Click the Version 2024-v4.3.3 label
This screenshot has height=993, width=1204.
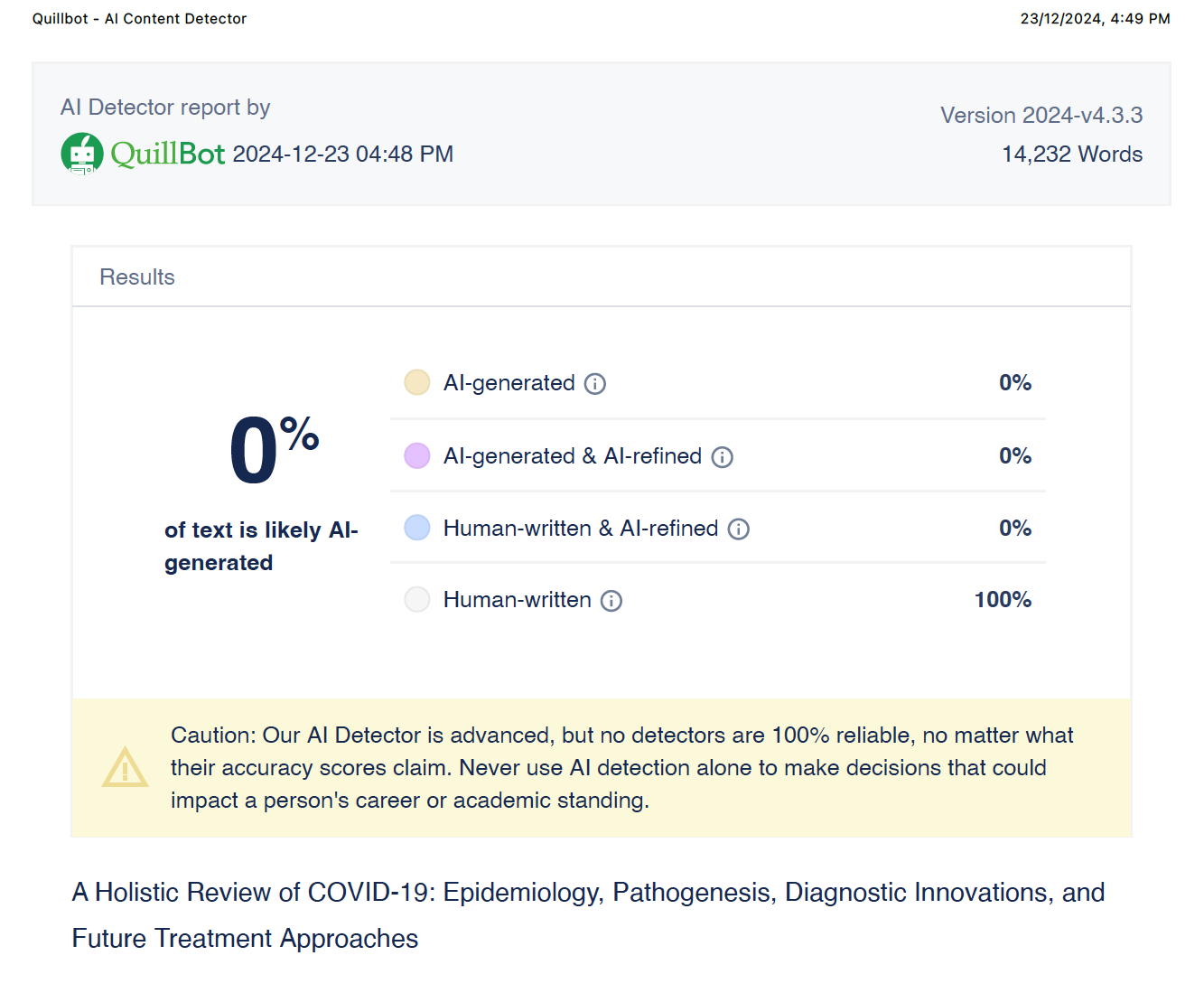click(x=1041, y=116)
